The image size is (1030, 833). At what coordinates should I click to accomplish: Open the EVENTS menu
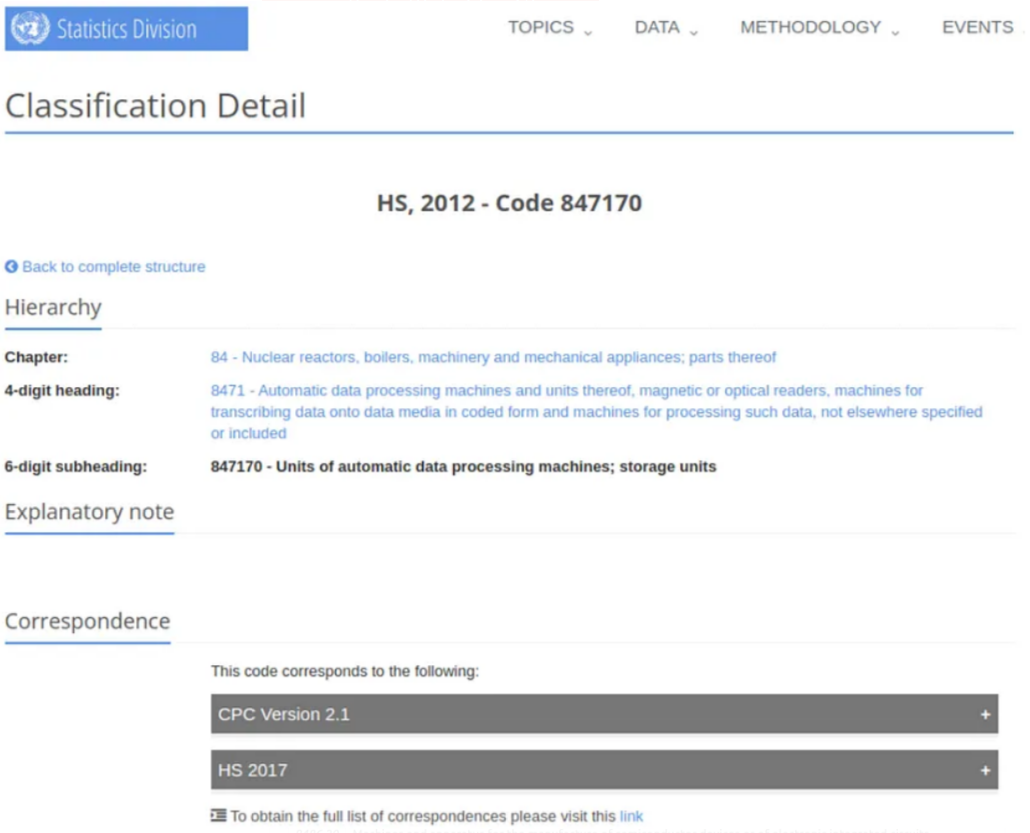pos(977,28)
